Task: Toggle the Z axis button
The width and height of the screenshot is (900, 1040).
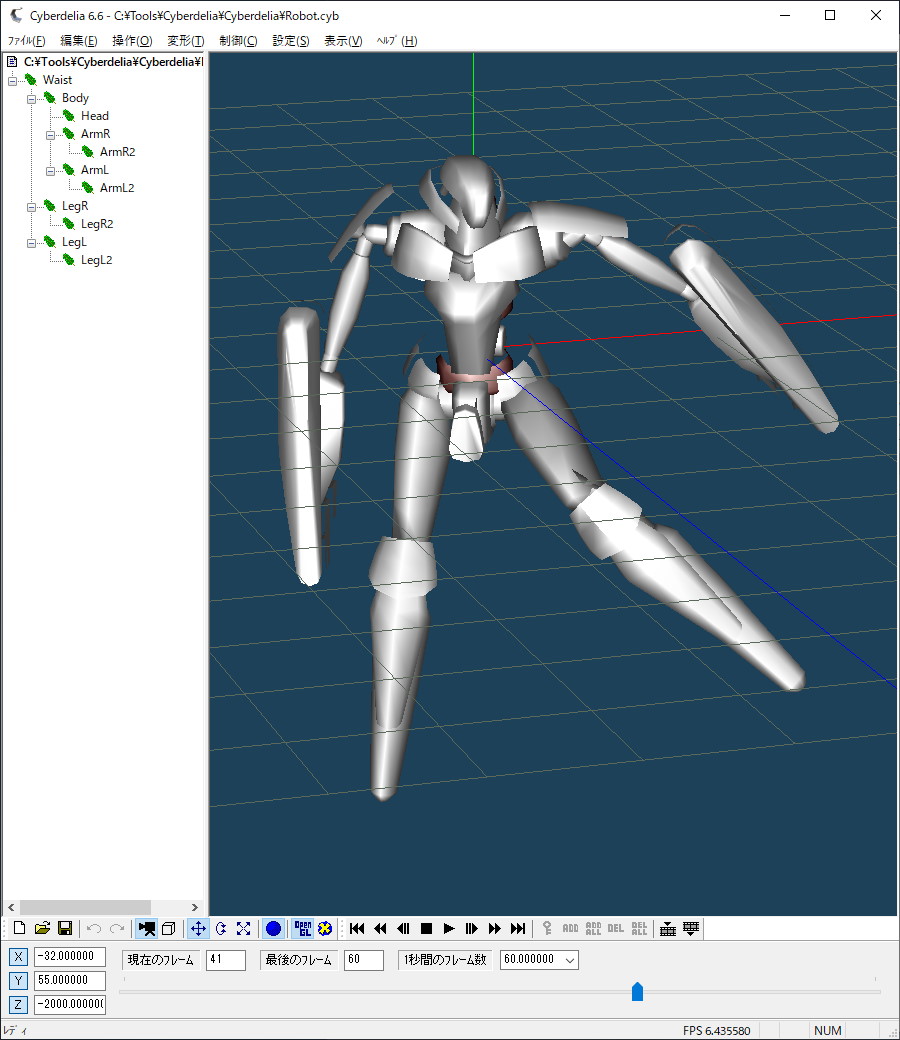Action: point(19,1004)
